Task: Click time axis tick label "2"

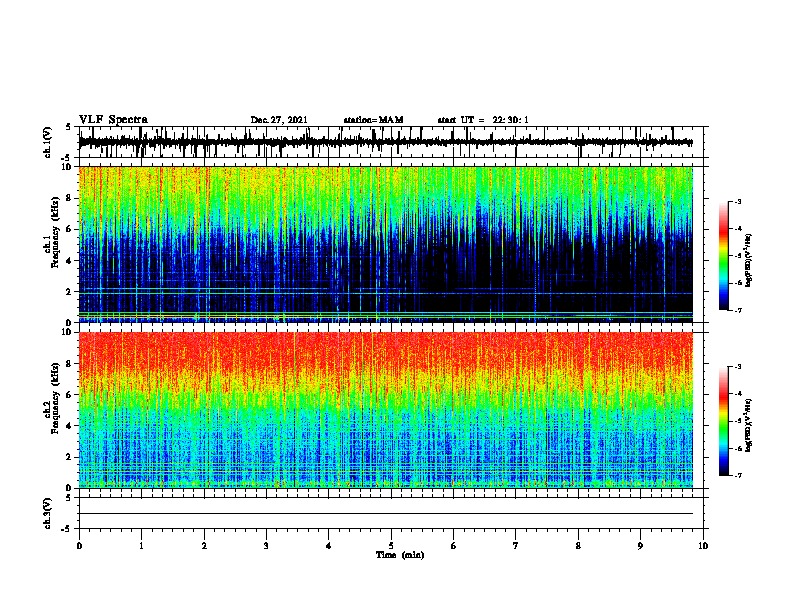Action: (204, 546)
